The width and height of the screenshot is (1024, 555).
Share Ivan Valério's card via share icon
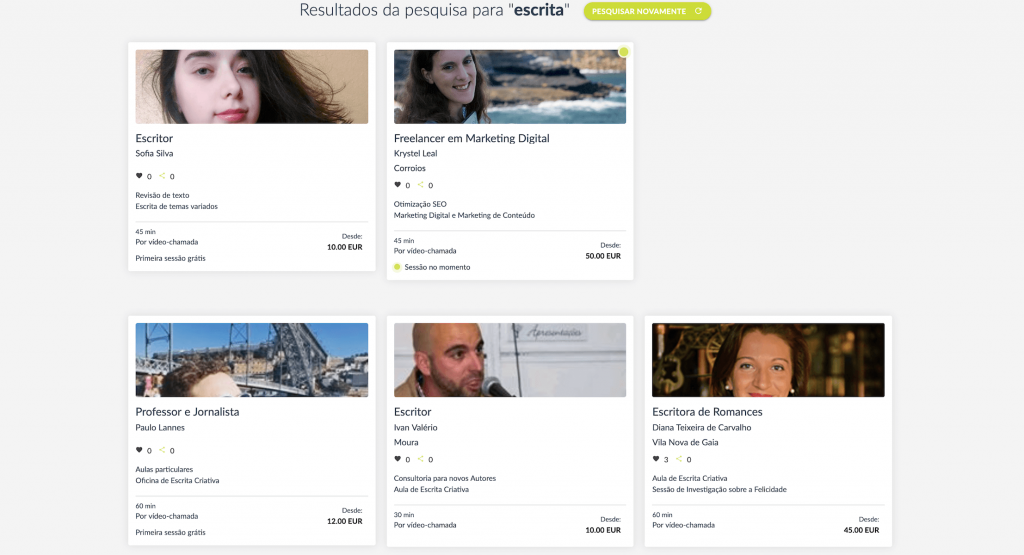[421, 459]
